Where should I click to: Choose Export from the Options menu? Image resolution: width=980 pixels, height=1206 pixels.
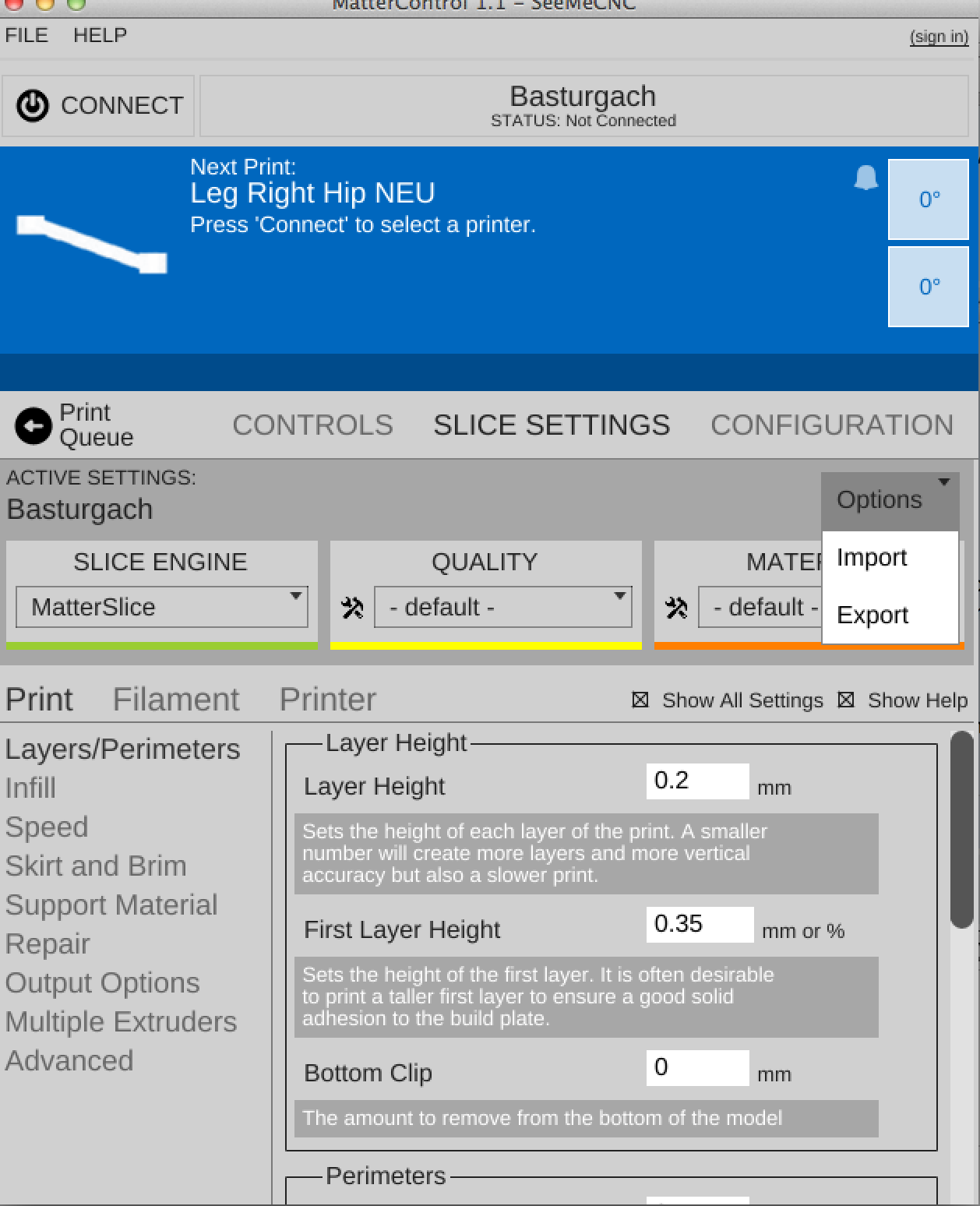(x=872, y=615)
